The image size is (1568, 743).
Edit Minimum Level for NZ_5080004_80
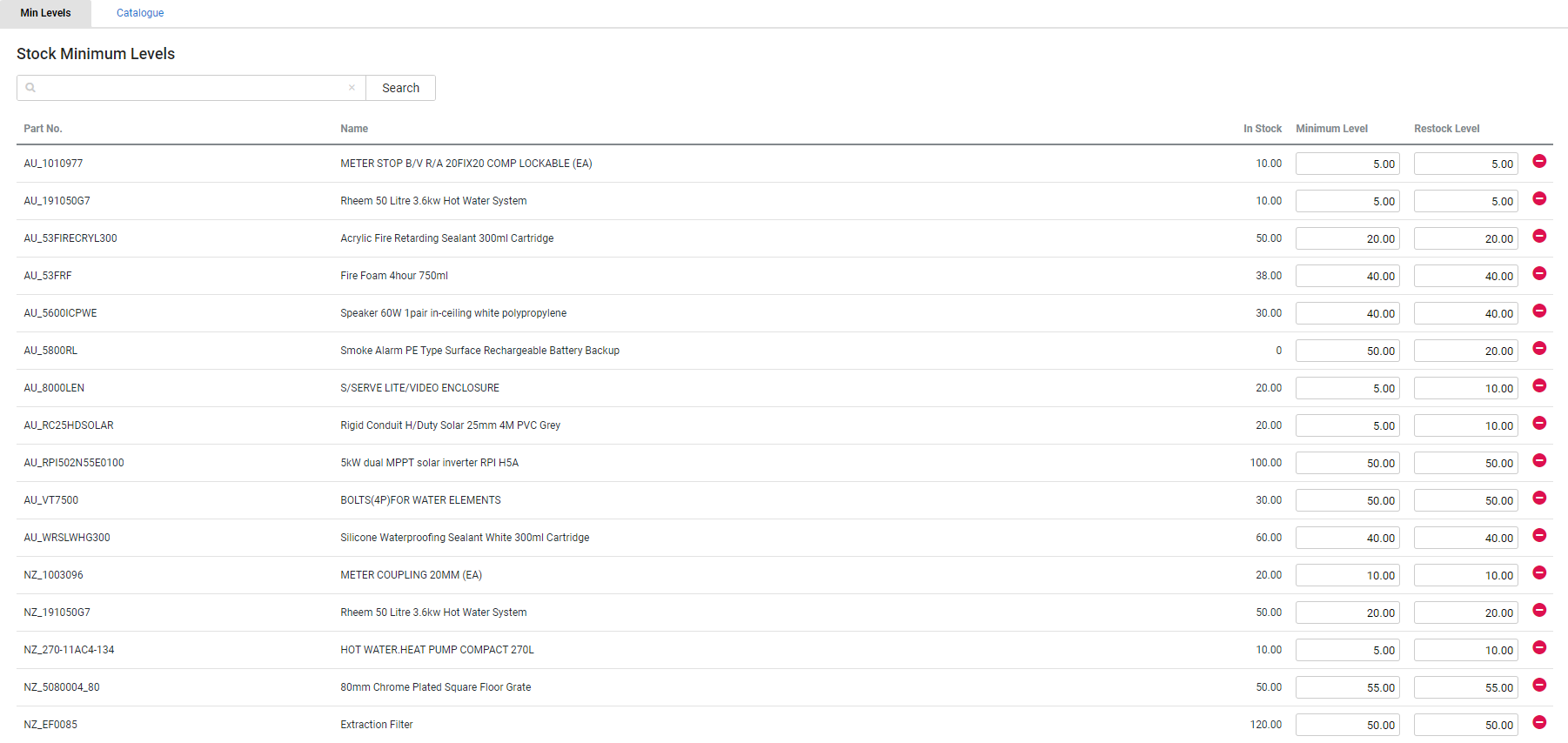(x=1347, y=687)
